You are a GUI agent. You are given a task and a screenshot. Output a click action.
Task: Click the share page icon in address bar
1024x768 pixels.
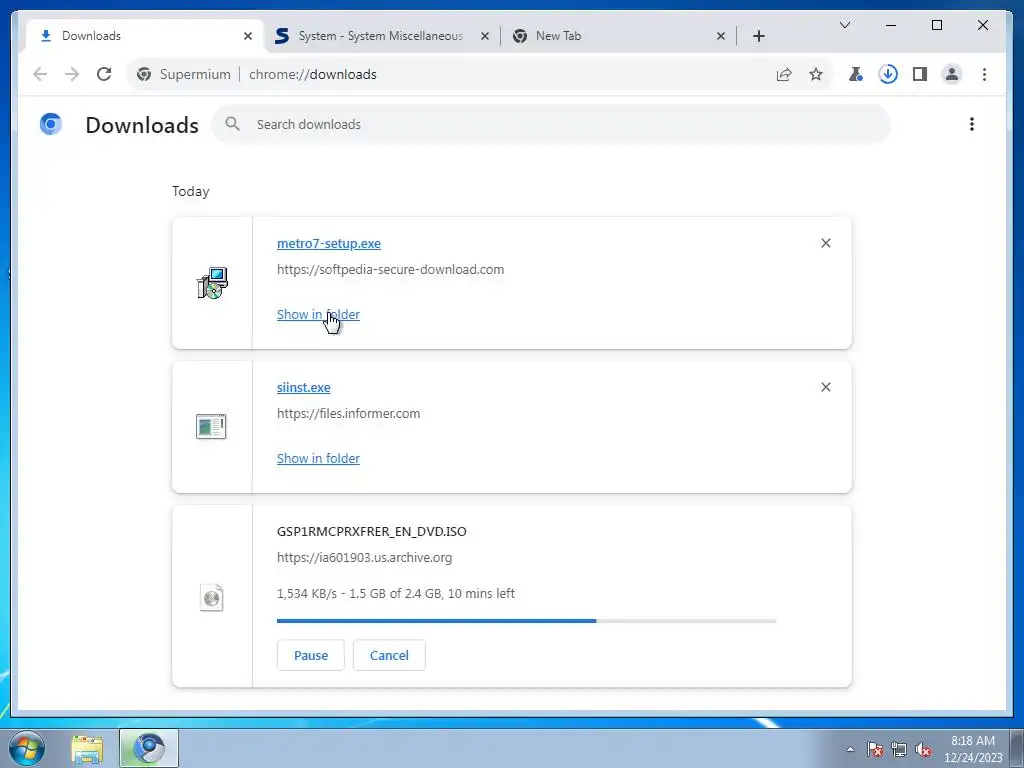(x=784, y=74)
